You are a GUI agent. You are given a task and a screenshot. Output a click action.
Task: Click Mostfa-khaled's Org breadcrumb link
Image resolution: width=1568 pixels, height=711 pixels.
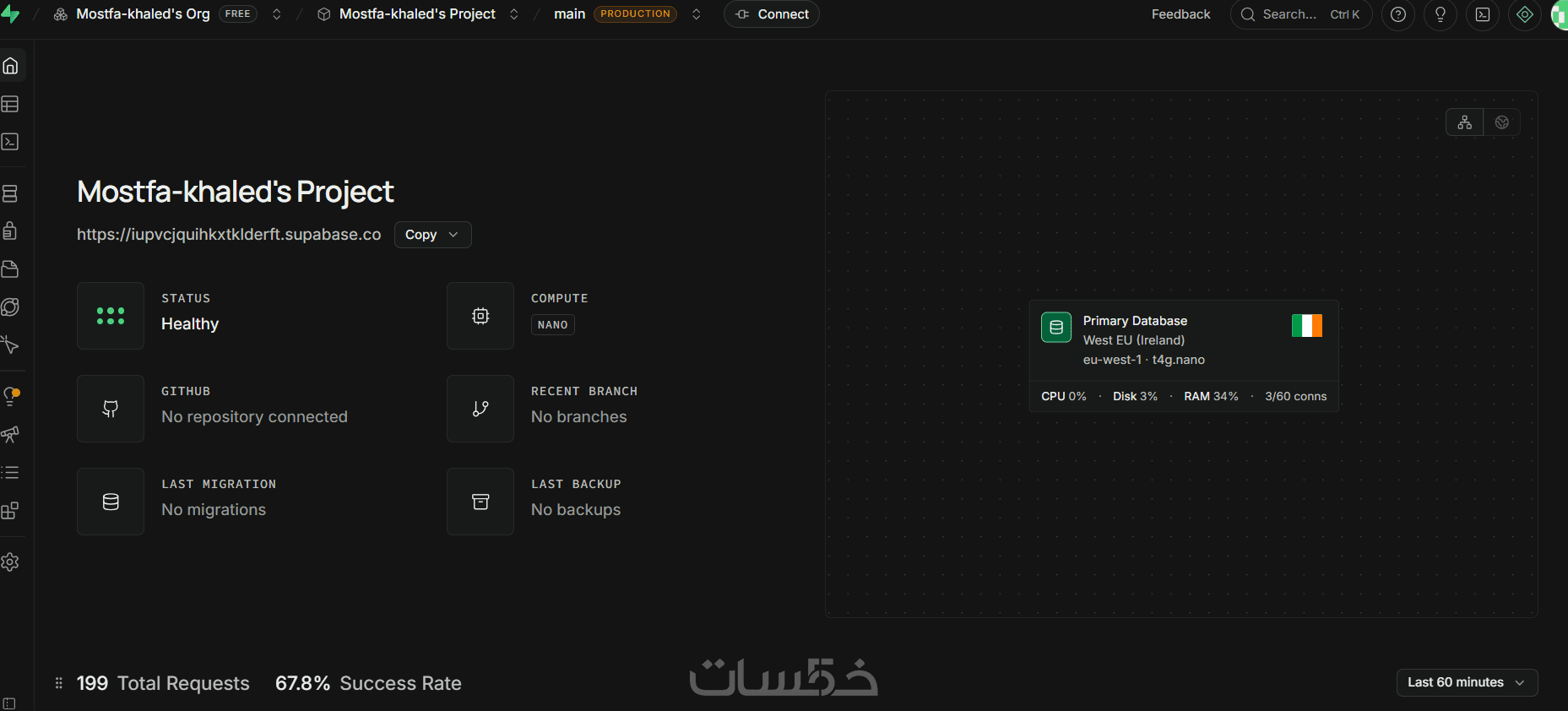click(143, 14)
